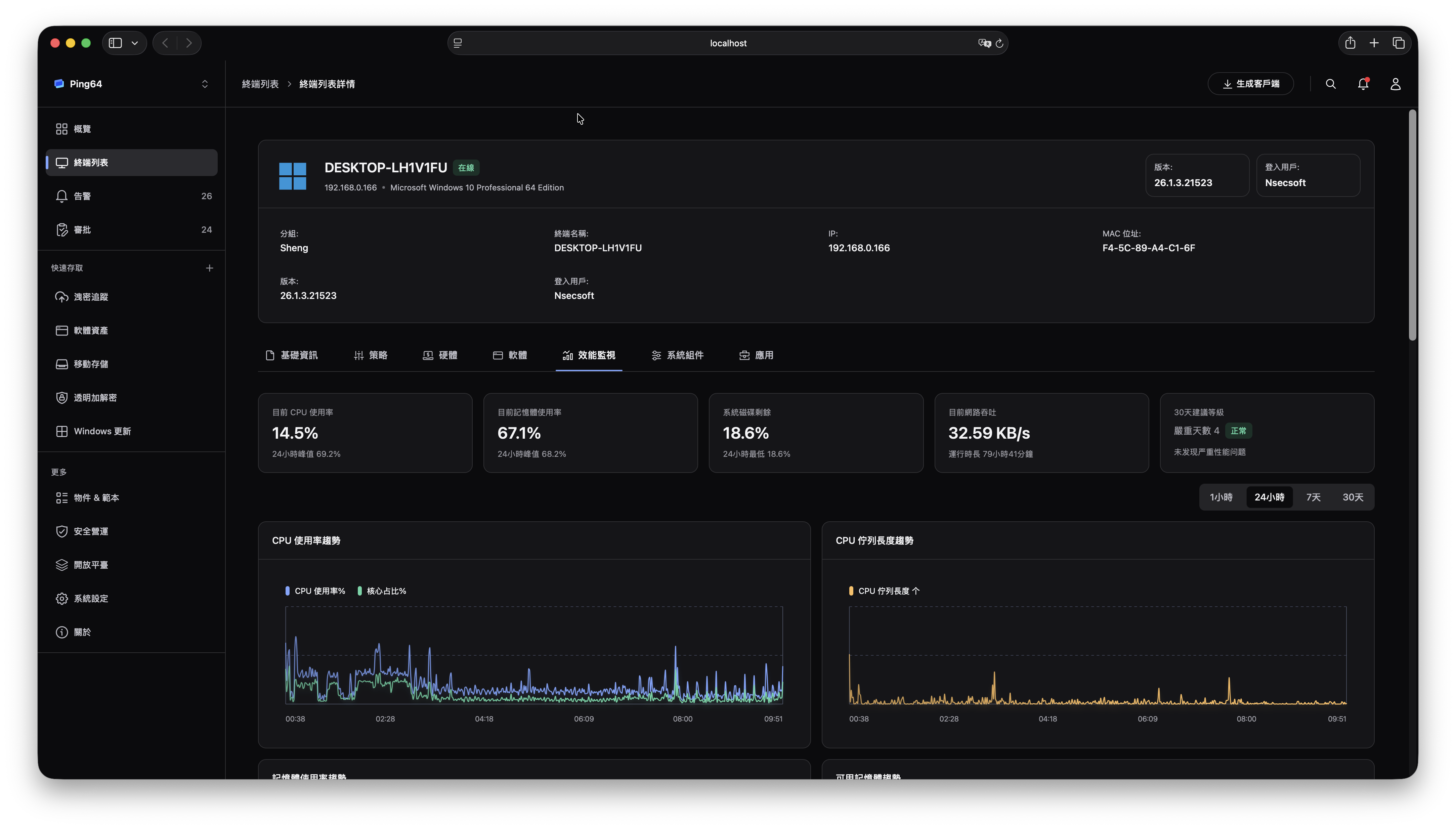Open Safari sidebar dropdown chevron
1456x829 pixels.
pos(134,43)
